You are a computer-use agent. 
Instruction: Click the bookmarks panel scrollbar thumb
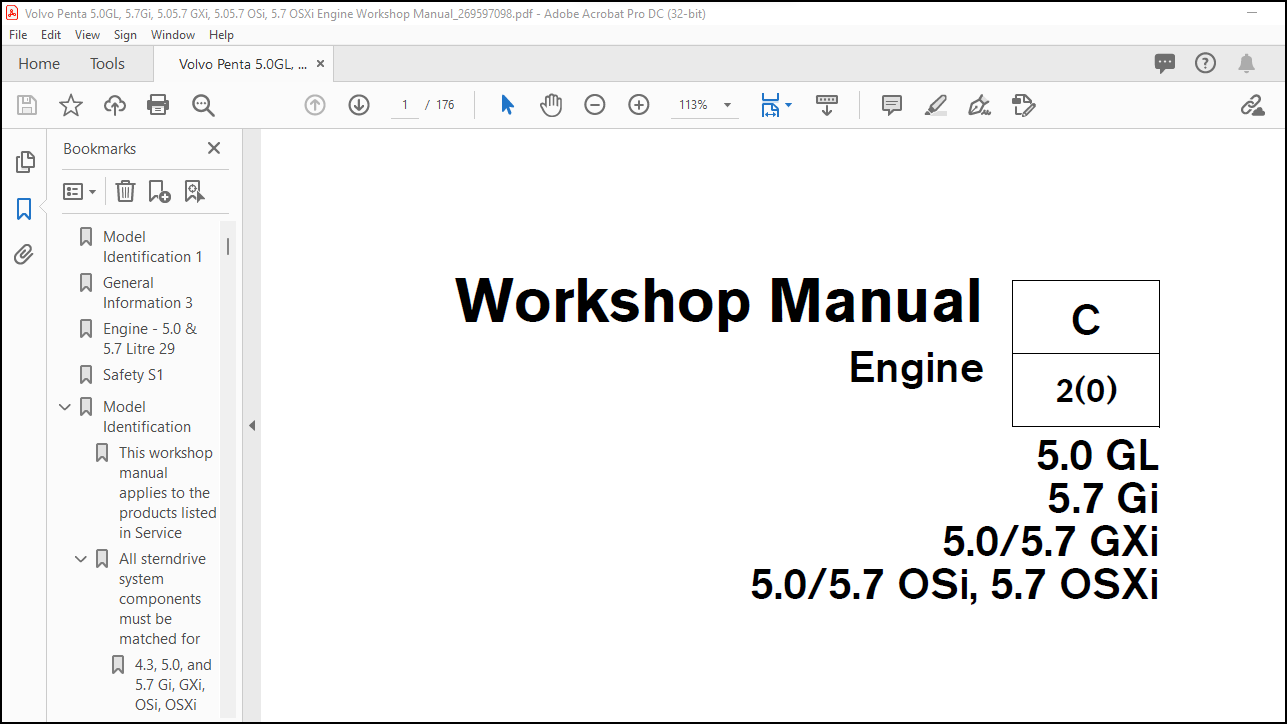point(228,245)
